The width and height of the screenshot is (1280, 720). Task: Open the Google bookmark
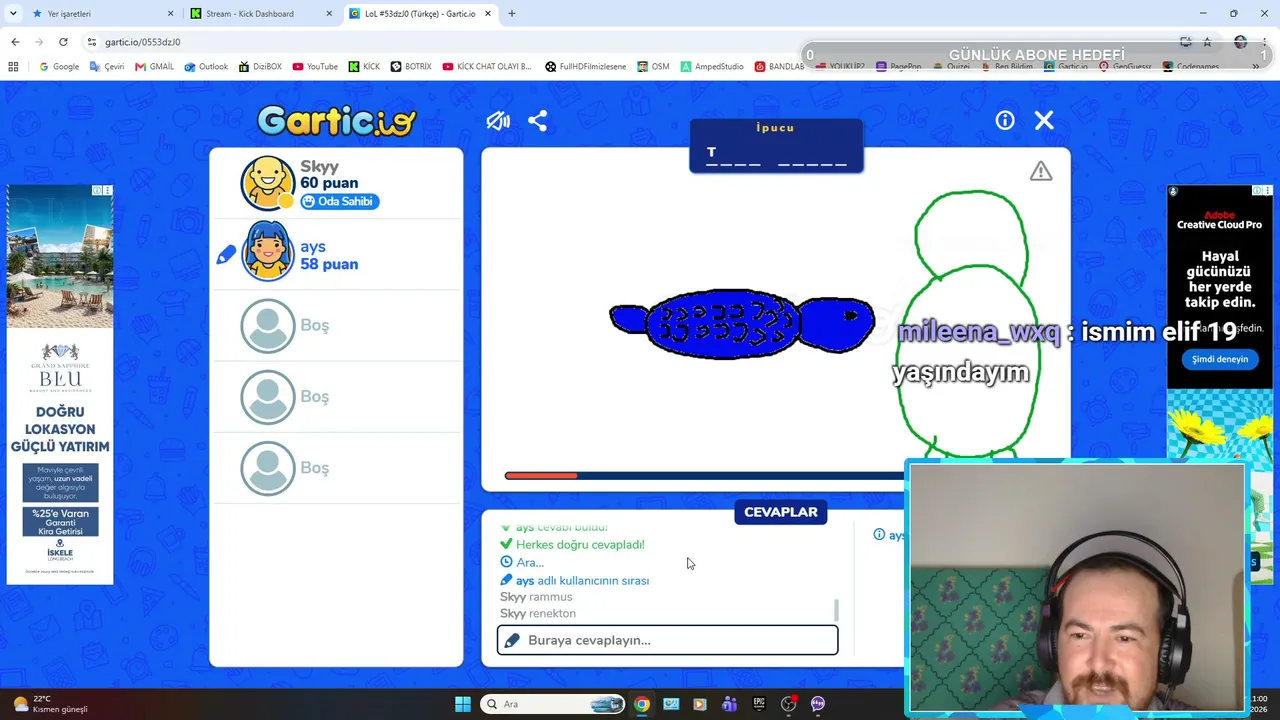click(59, 67)
